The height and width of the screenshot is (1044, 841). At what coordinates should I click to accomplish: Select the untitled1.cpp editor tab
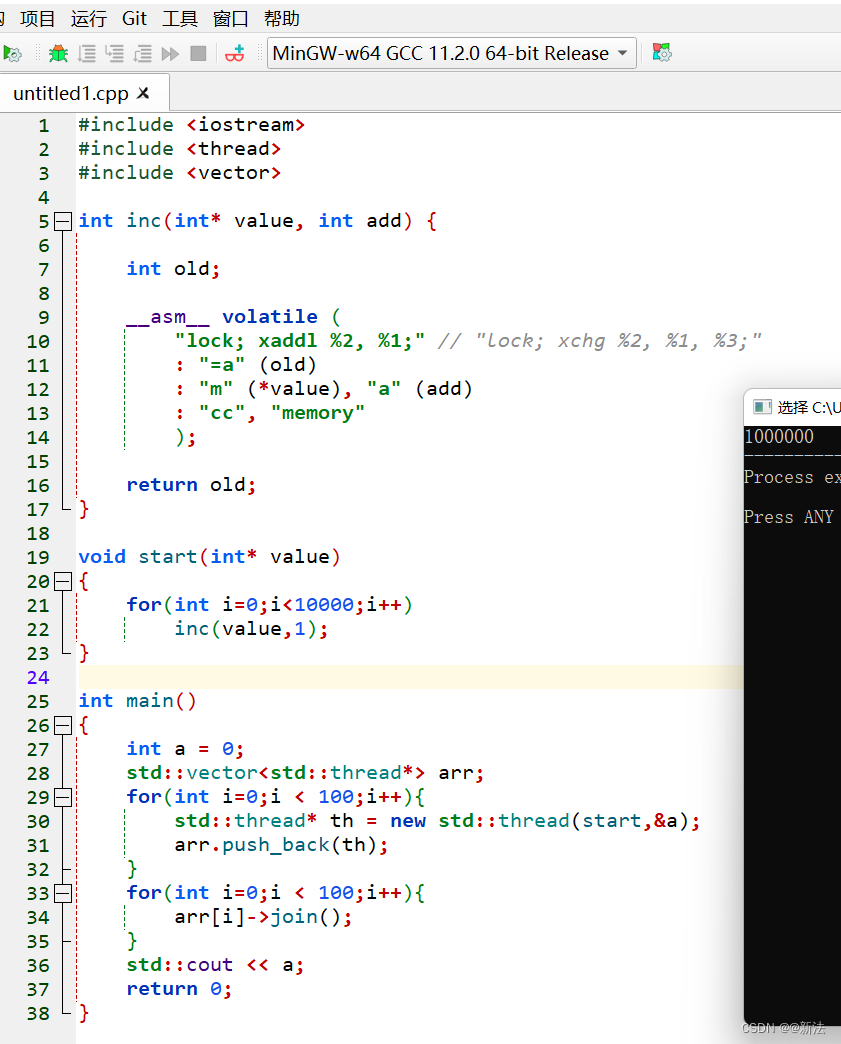coord(70,92)
